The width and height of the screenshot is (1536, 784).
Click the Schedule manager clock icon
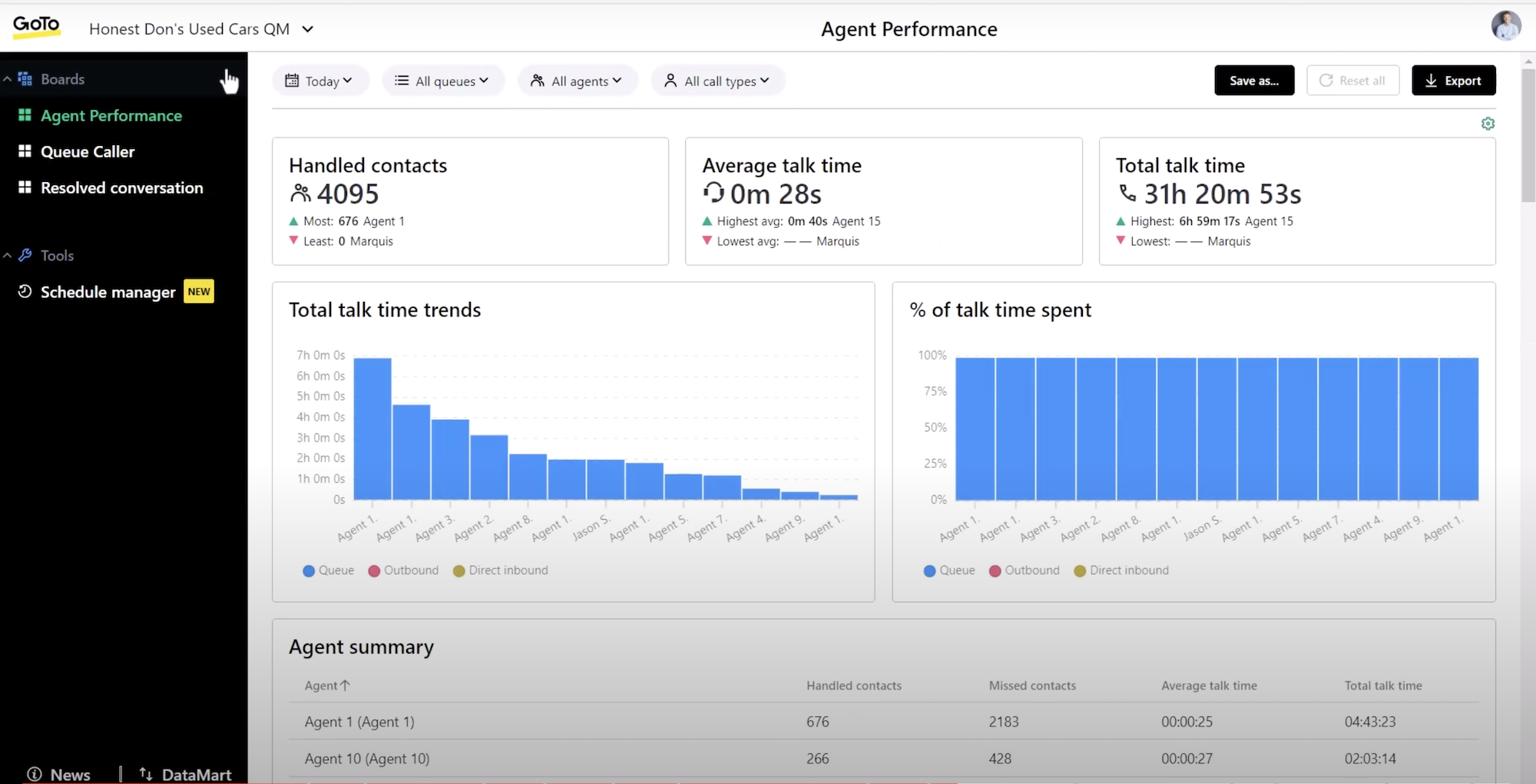coord(25,291)
